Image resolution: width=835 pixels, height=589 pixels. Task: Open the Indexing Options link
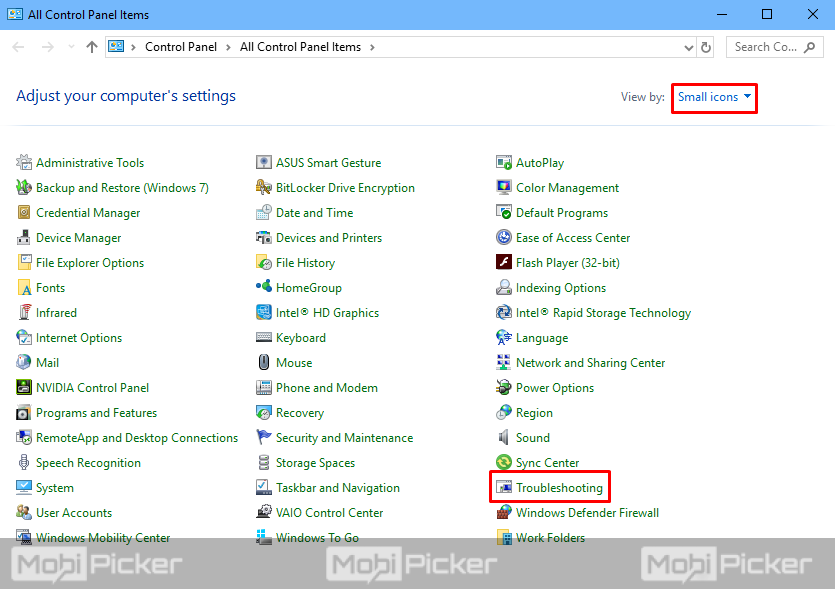pos(561,288)
